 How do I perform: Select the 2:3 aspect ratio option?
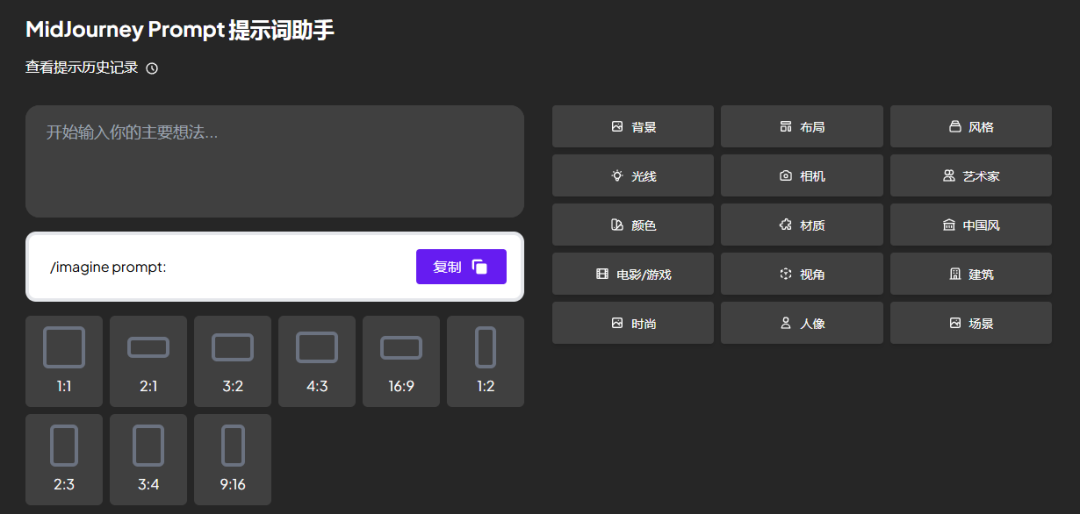click(64, 459)
